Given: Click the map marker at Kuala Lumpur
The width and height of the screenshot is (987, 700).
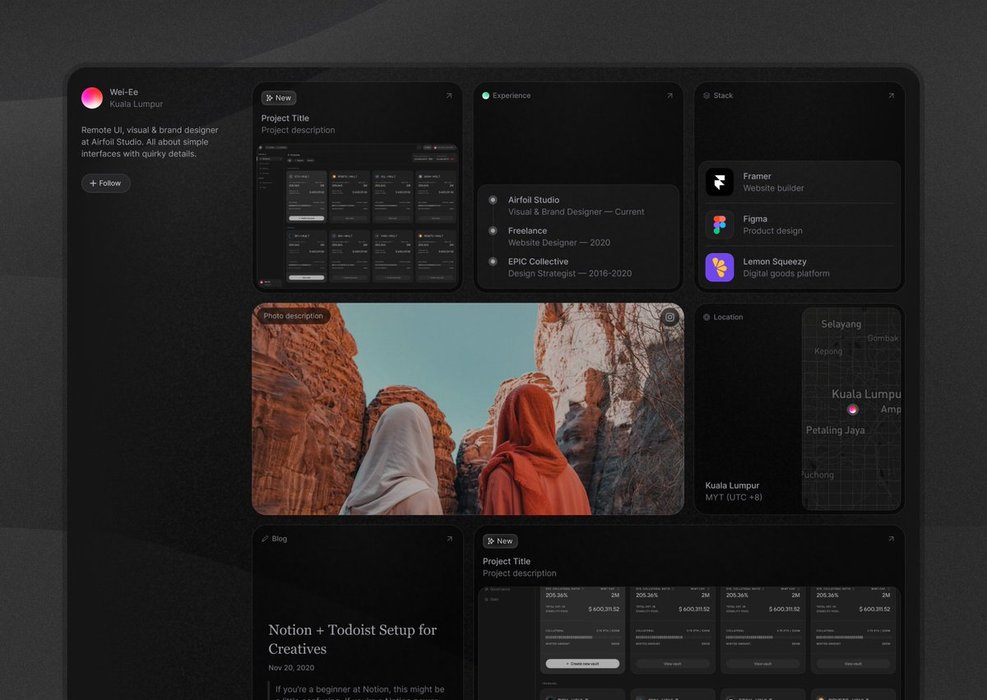Looking at the screenshot, I should (x=852, y=409).
